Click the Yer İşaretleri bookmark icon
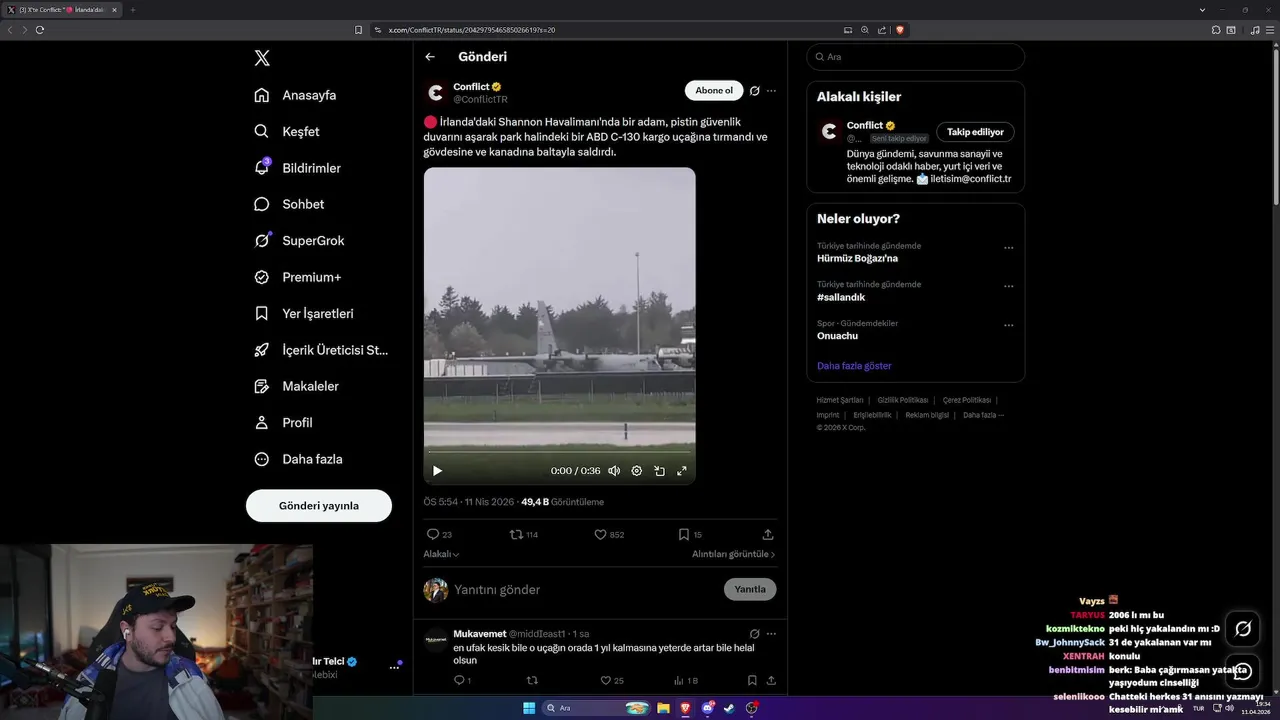Image resolution: width=1280 pixels, height=720 pixels. pyautogui.click(x=262, y=313)
